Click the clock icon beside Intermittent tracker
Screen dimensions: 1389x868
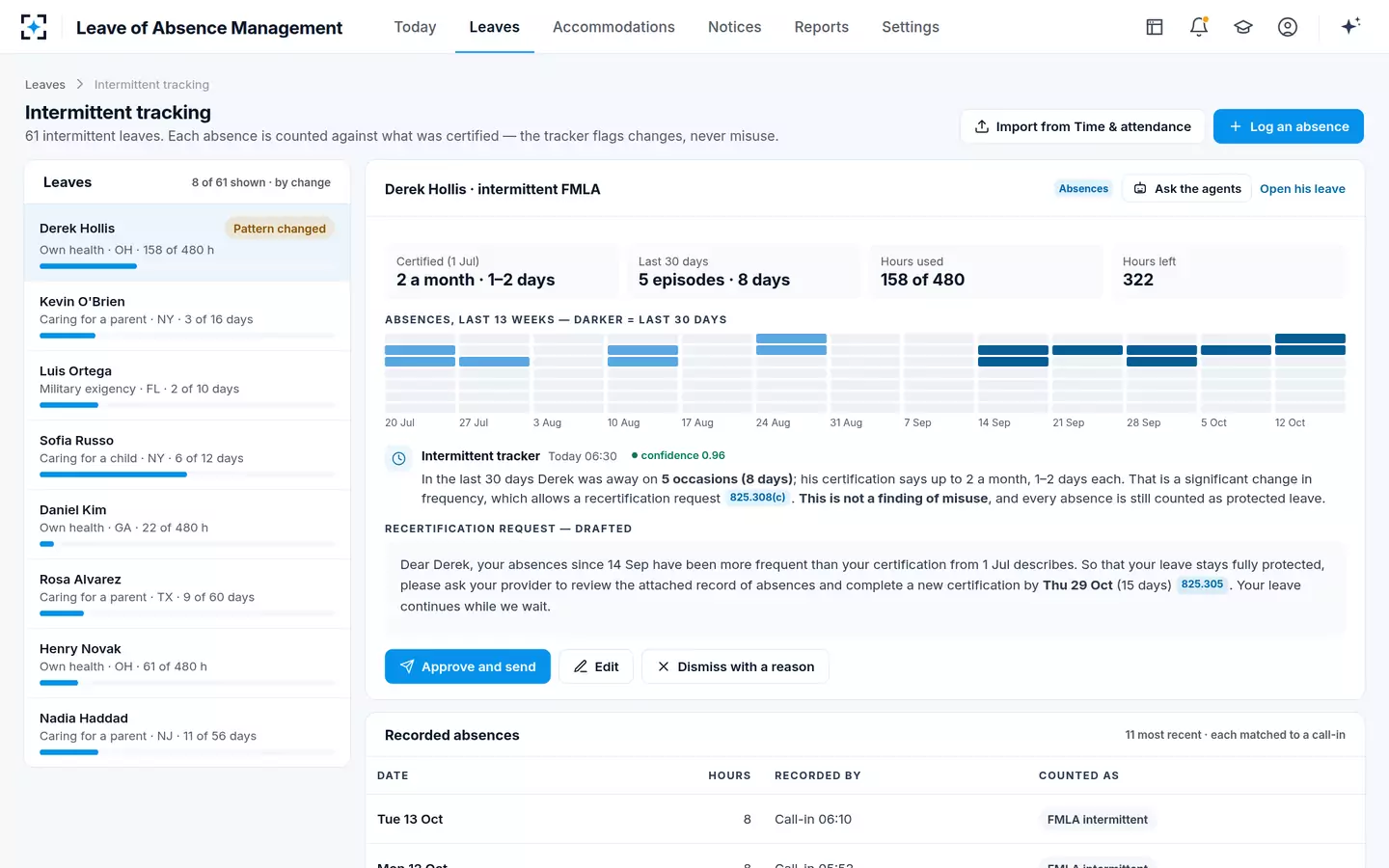(x=398, y=458)
